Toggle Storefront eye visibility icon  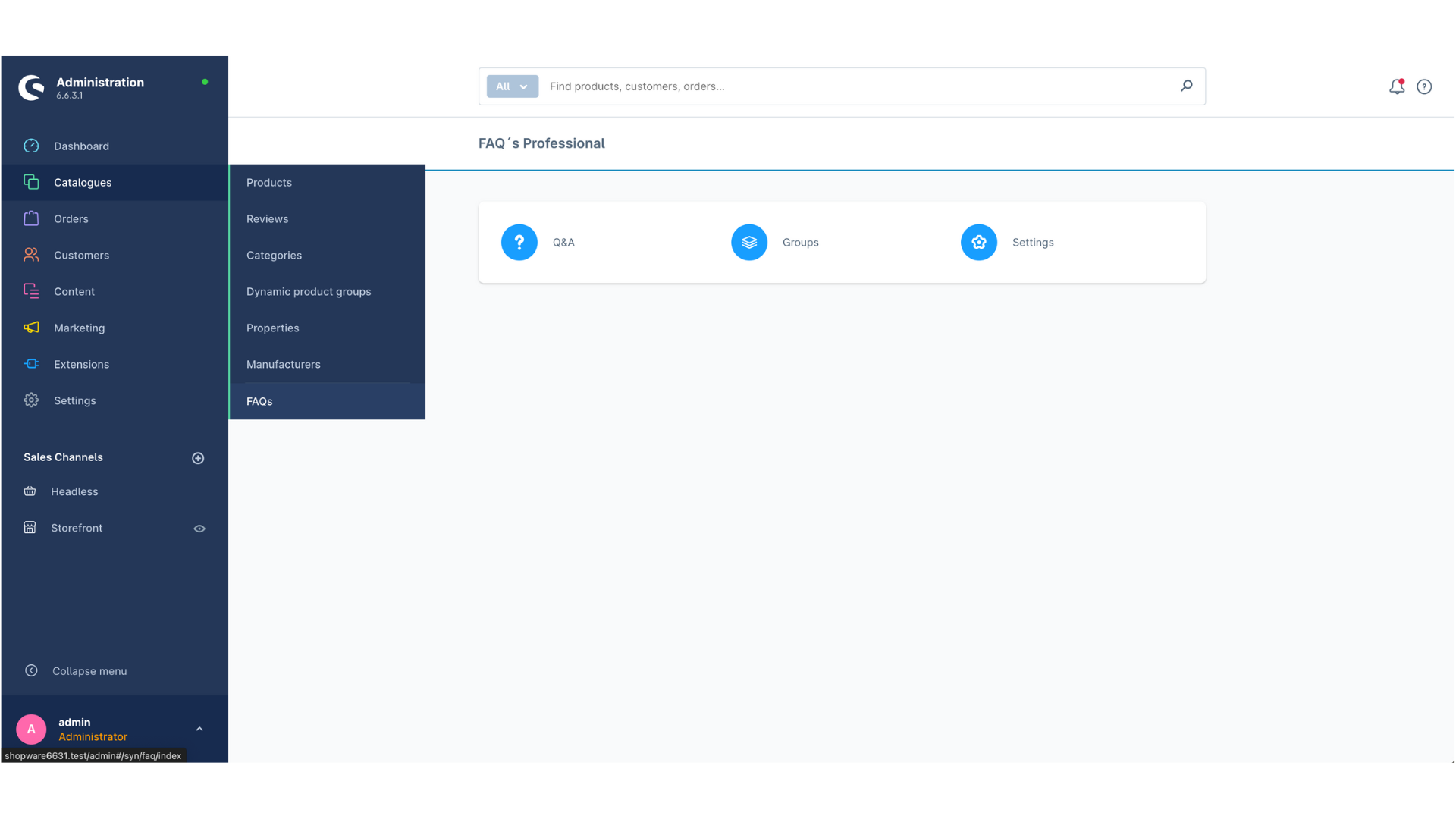[199, 529]
